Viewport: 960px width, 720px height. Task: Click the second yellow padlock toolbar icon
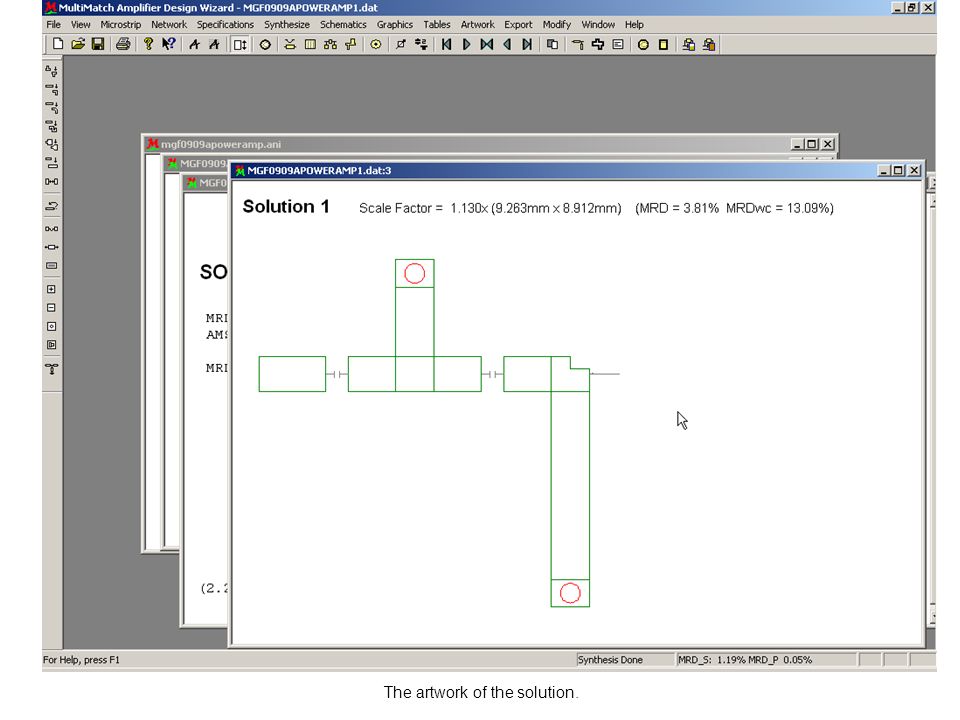click(x=709, y=44)
